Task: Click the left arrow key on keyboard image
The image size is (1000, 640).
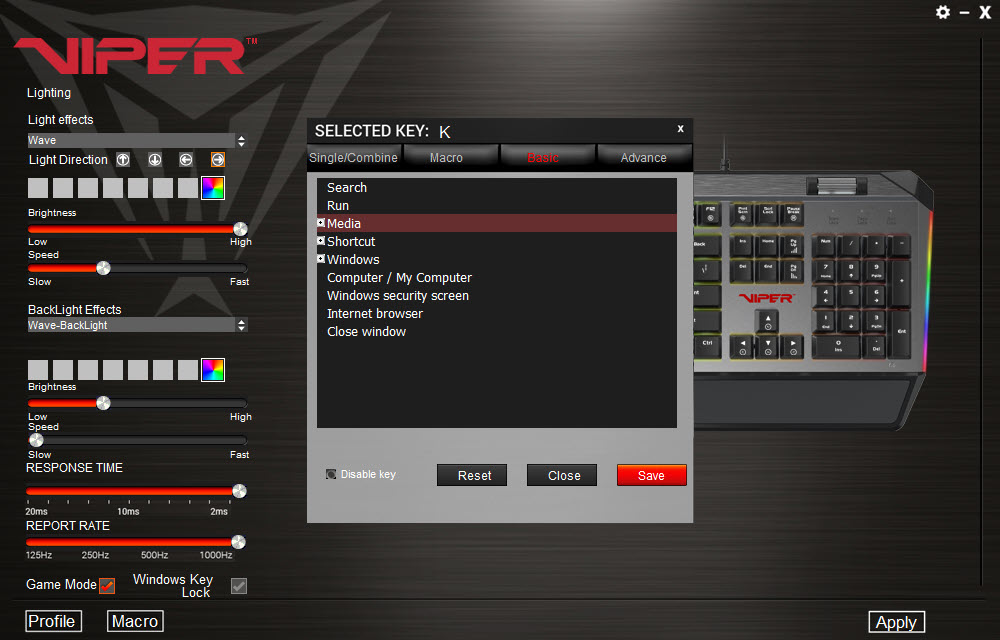Action: pyautogui.click(x=742, y=347)
